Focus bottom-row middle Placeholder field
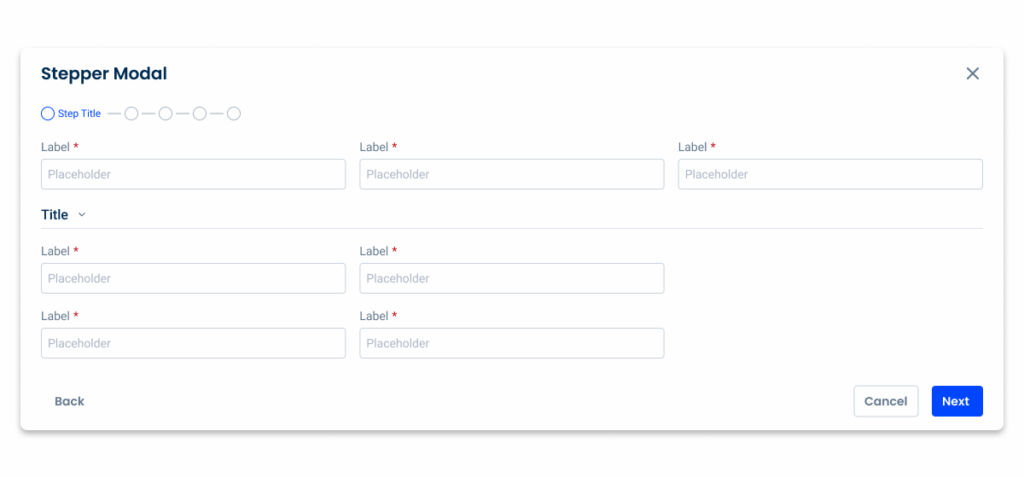 [x=512, y=343]
